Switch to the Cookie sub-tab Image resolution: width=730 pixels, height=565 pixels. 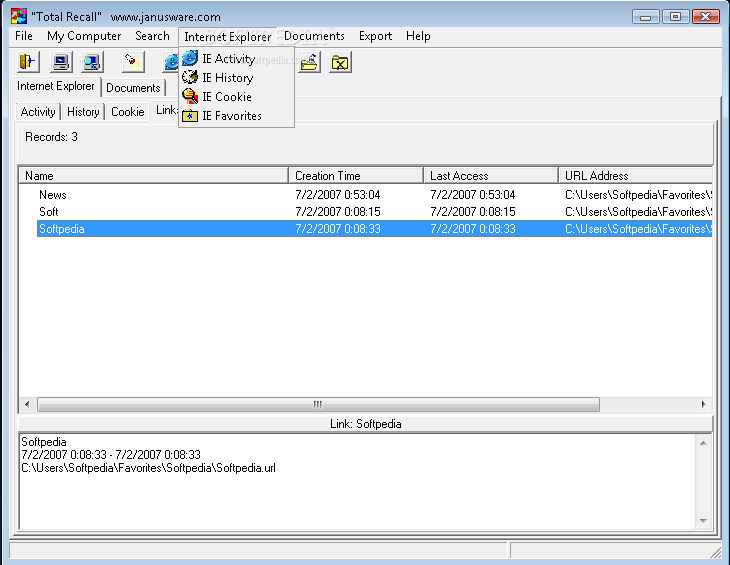[128, 112]
